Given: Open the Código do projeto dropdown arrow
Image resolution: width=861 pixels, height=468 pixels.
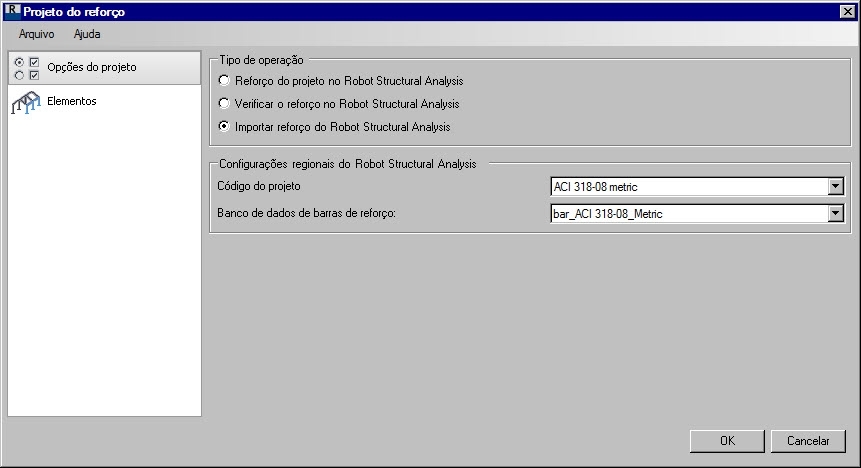Looking at the screenshot, I should pos(835,186).
